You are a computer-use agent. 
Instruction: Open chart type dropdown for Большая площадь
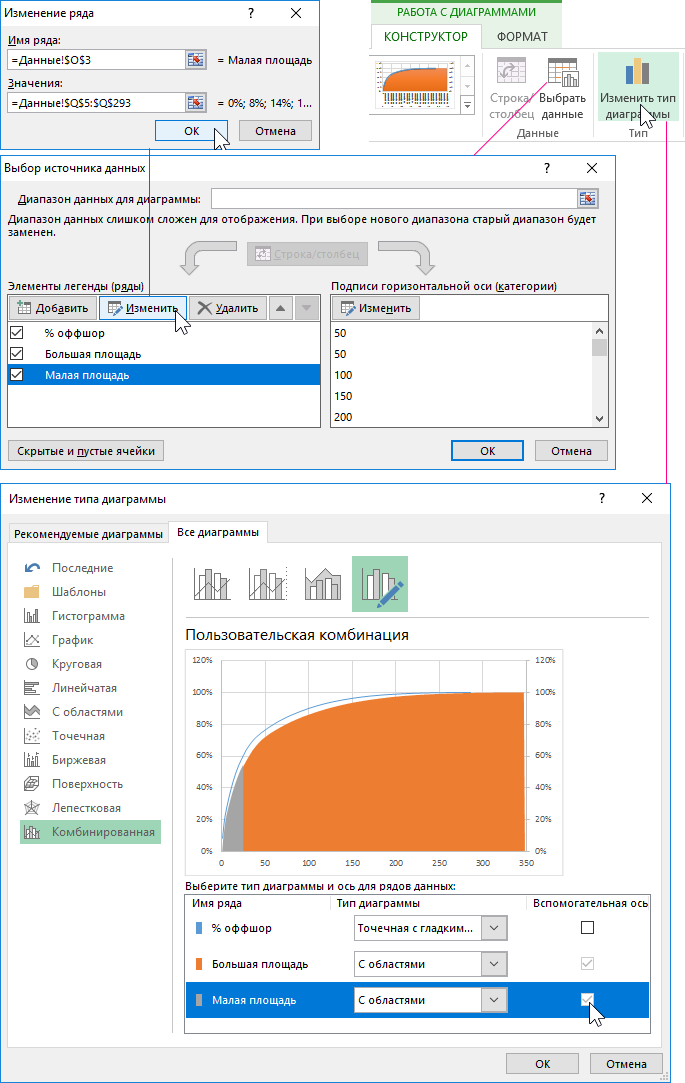point(494,964)
